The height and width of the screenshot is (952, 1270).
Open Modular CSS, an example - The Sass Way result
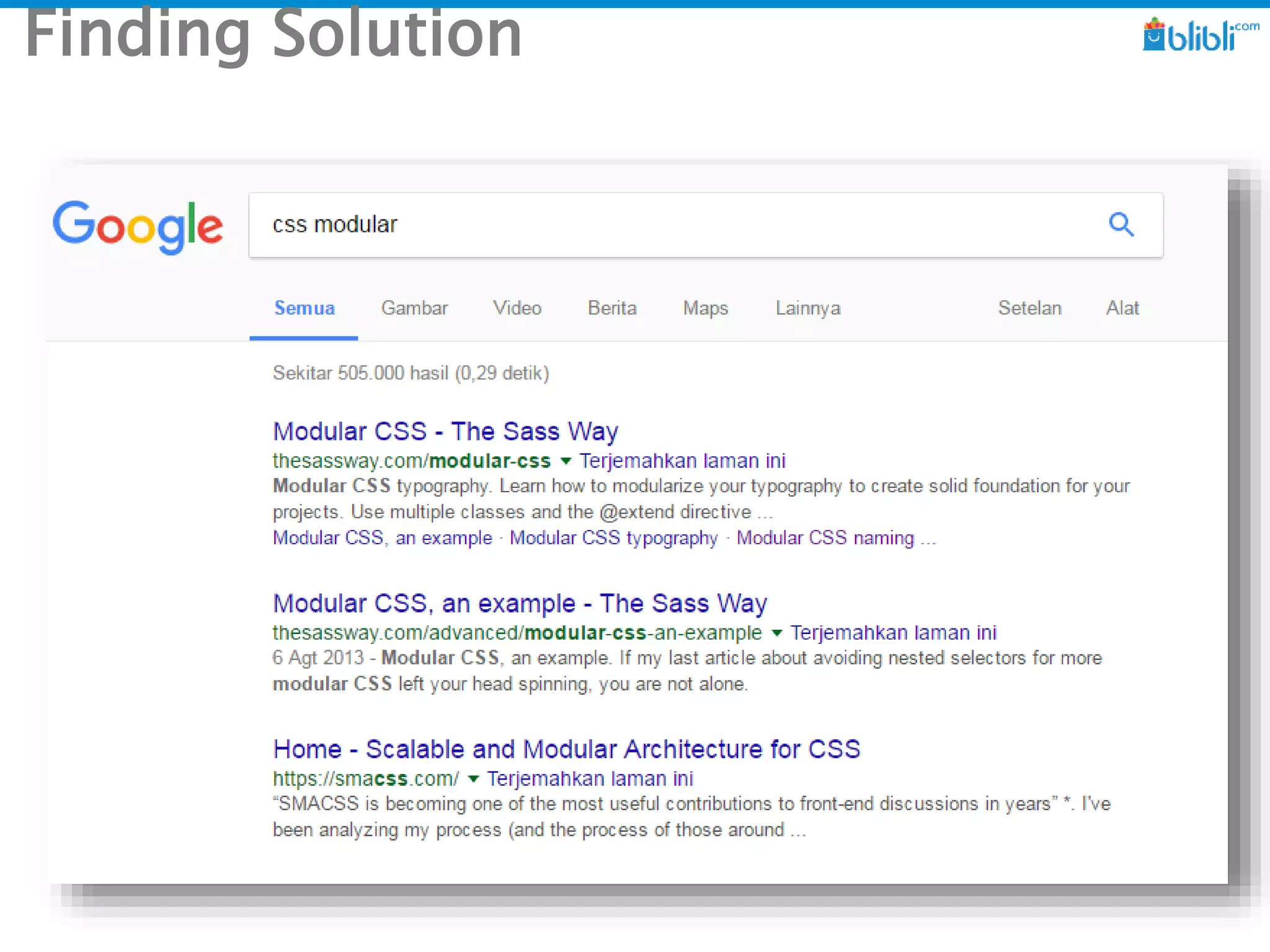tap(520, 604)
